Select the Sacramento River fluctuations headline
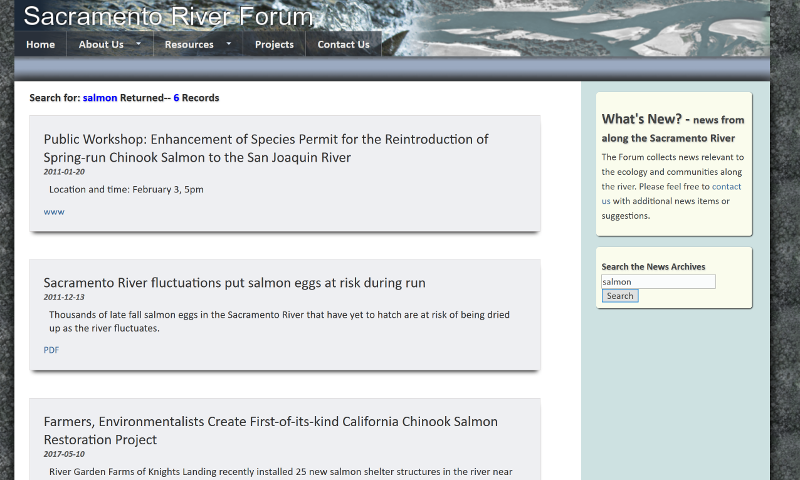The height and width of the screenshot is (480, 800). pyautogui.click(x=234, y=283)
